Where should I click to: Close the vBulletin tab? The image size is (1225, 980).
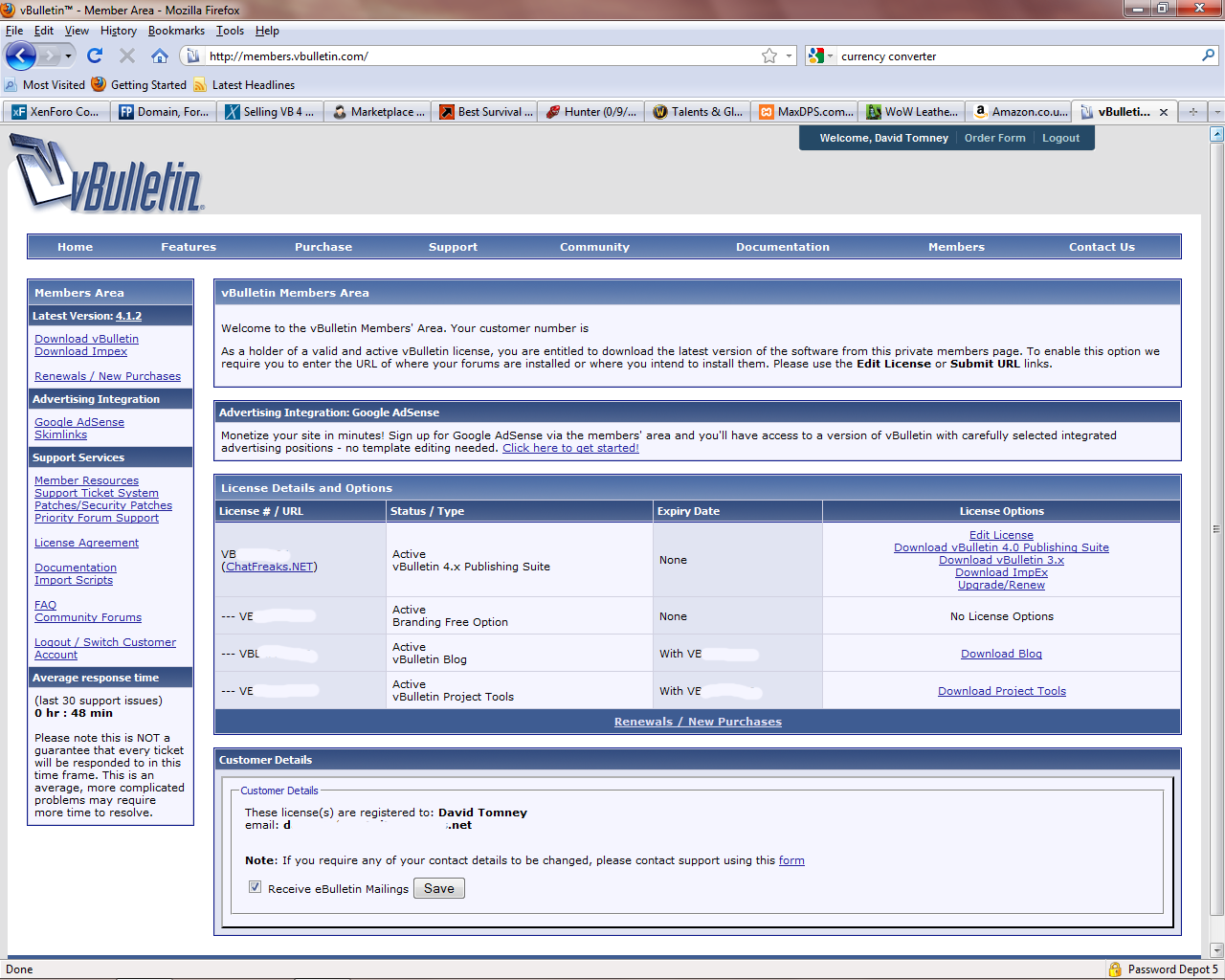click(x=1164, y=112)
